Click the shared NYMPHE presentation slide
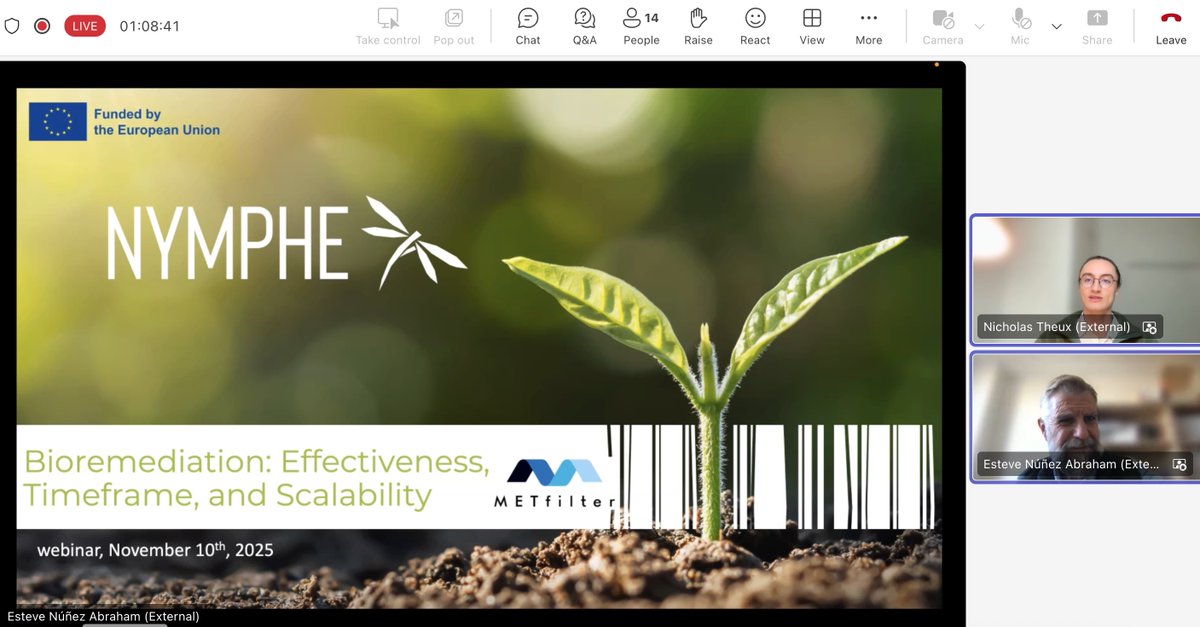1200x627 pixels. (479, 348)
